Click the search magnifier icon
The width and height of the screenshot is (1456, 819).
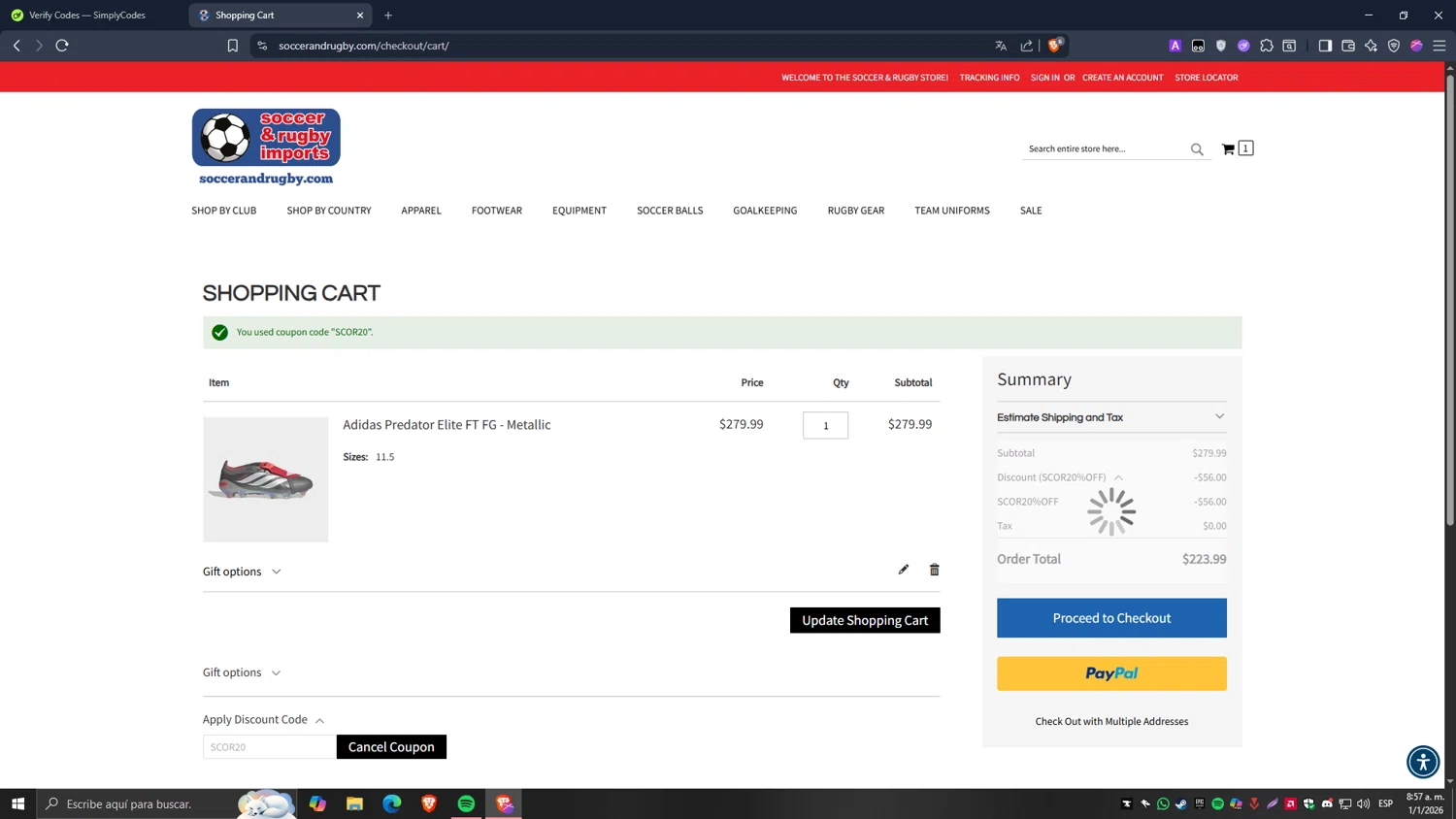1197,149
